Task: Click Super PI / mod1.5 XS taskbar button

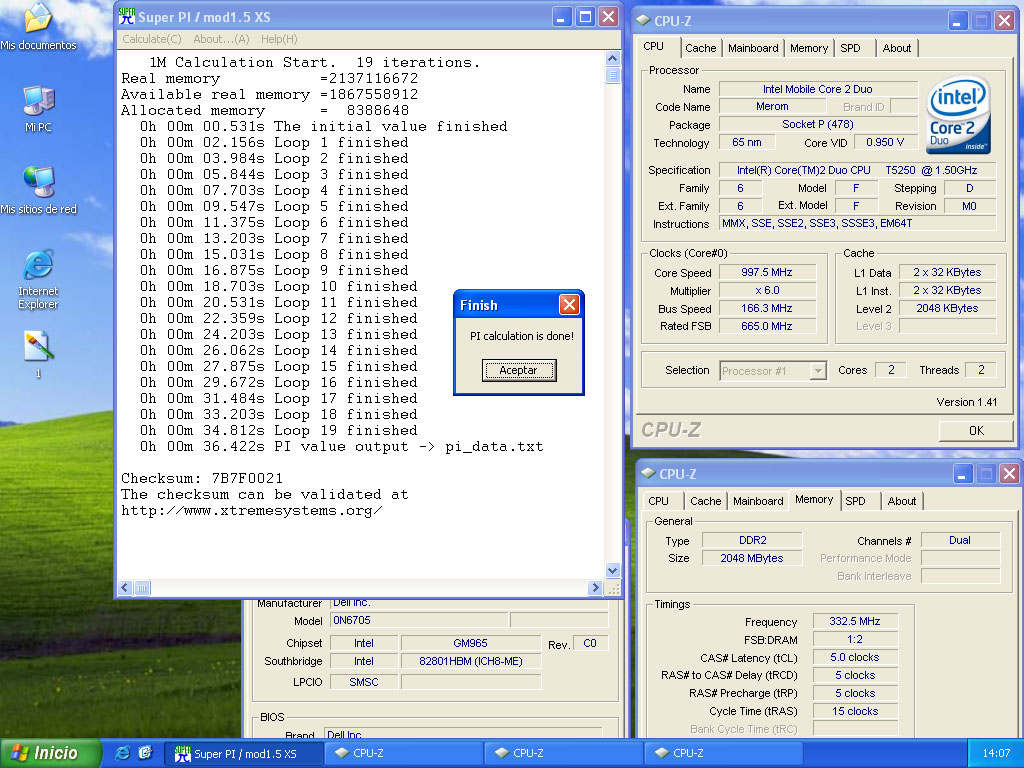Action: [x=244, y=753]
